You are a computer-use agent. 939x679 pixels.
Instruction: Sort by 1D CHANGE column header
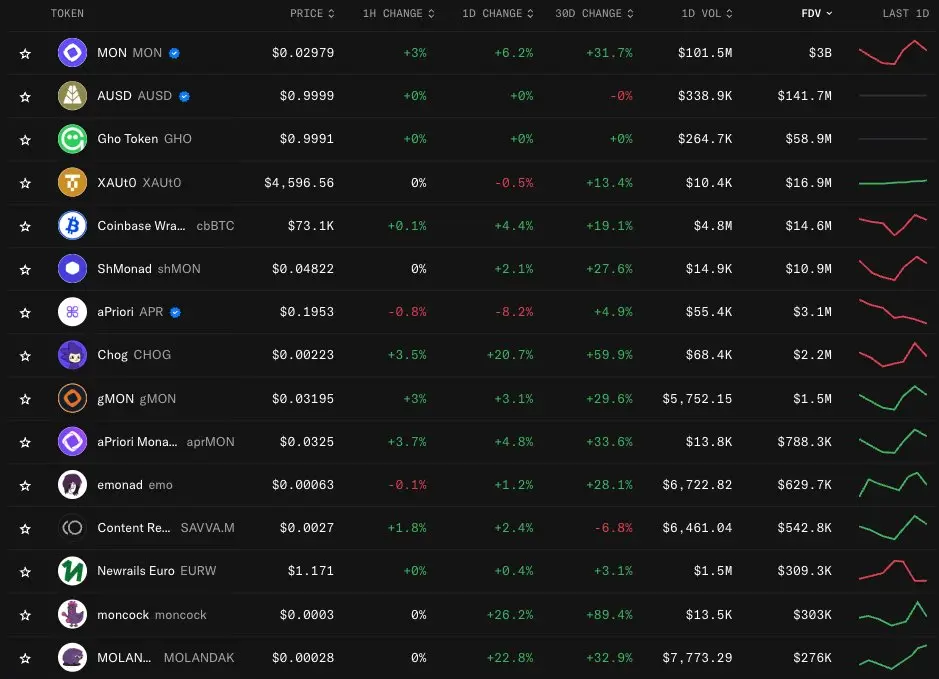pyautogui.click(x=498, y=13)
